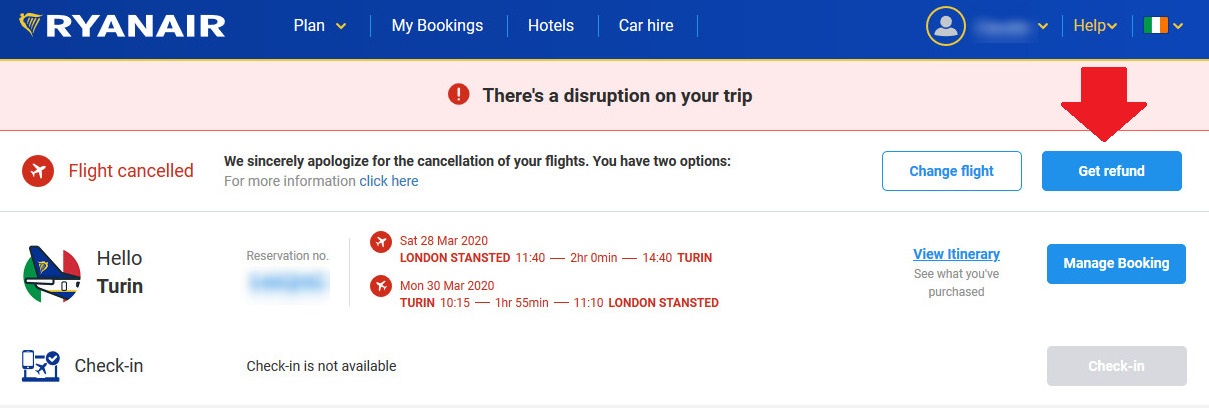The width and height of the screenshot is (1209, 408).
Task: Click the Flight cancelled plane icon
Action: coord(38,171)
